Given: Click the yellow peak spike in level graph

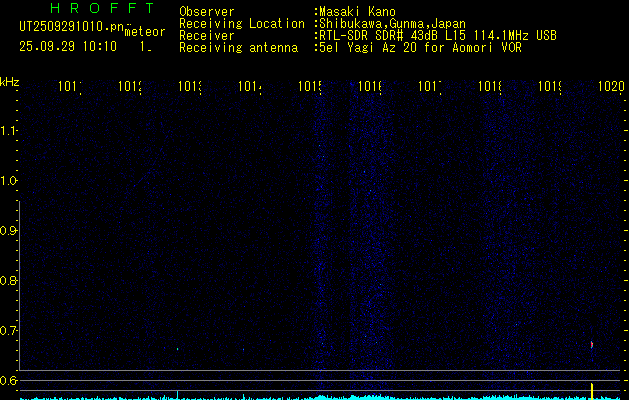Looking at the screenshot, I should [x=592, y=391].
